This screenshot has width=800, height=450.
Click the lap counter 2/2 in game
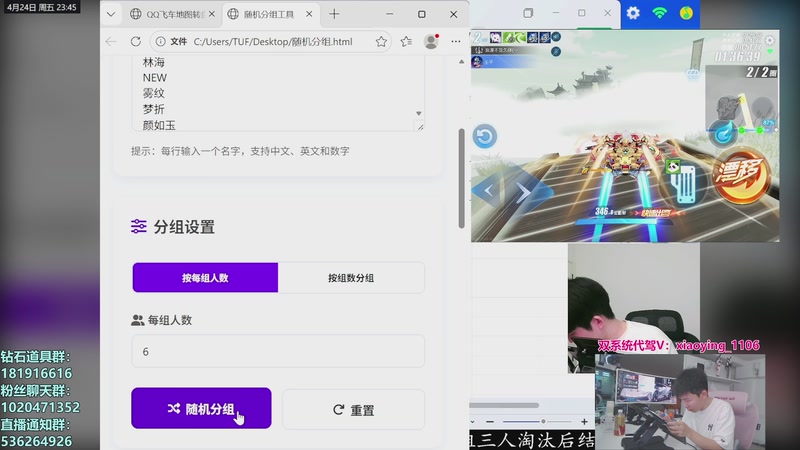click(760, 72)
